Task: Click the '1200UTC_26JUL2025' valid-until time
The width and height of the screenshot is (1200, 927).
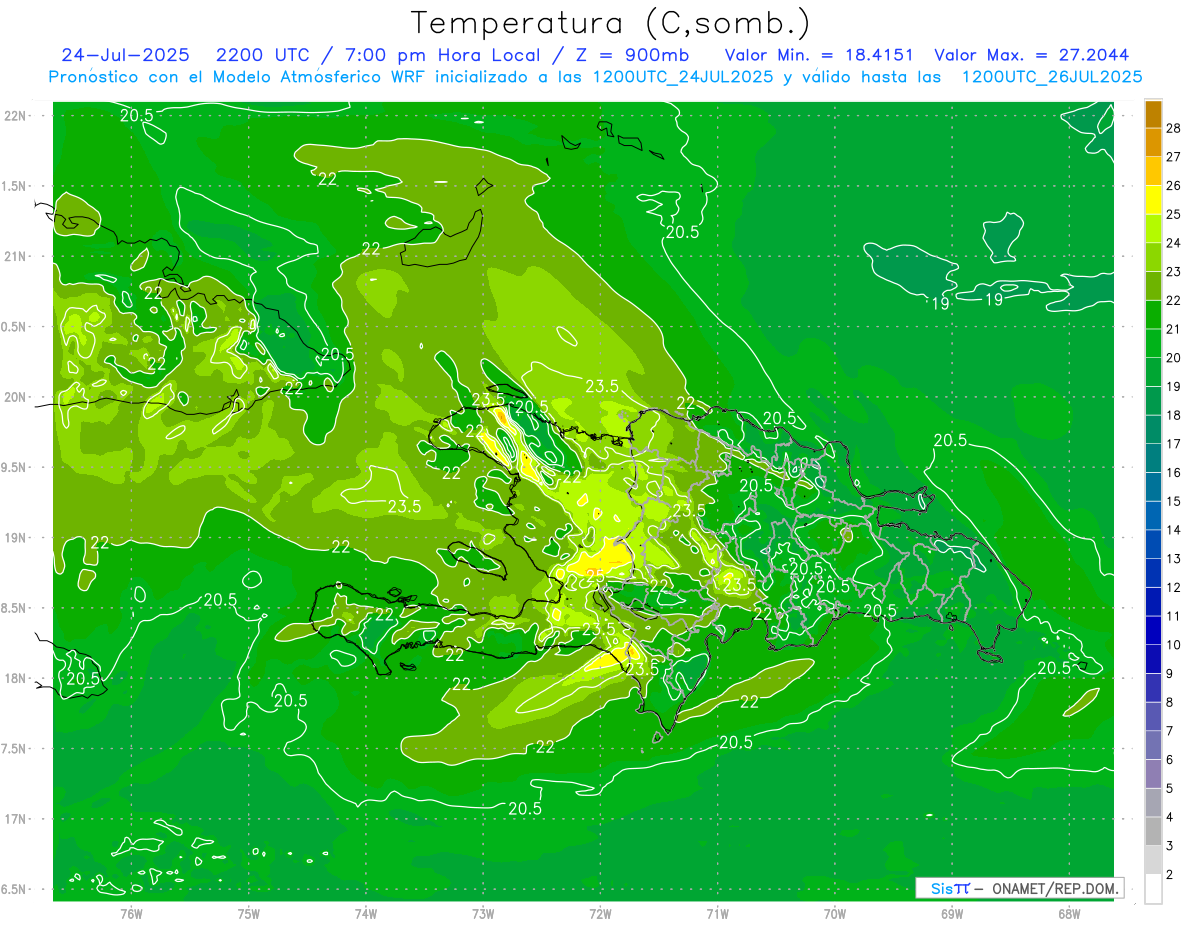Action: pyautogui.click(x=1052, y=77)
